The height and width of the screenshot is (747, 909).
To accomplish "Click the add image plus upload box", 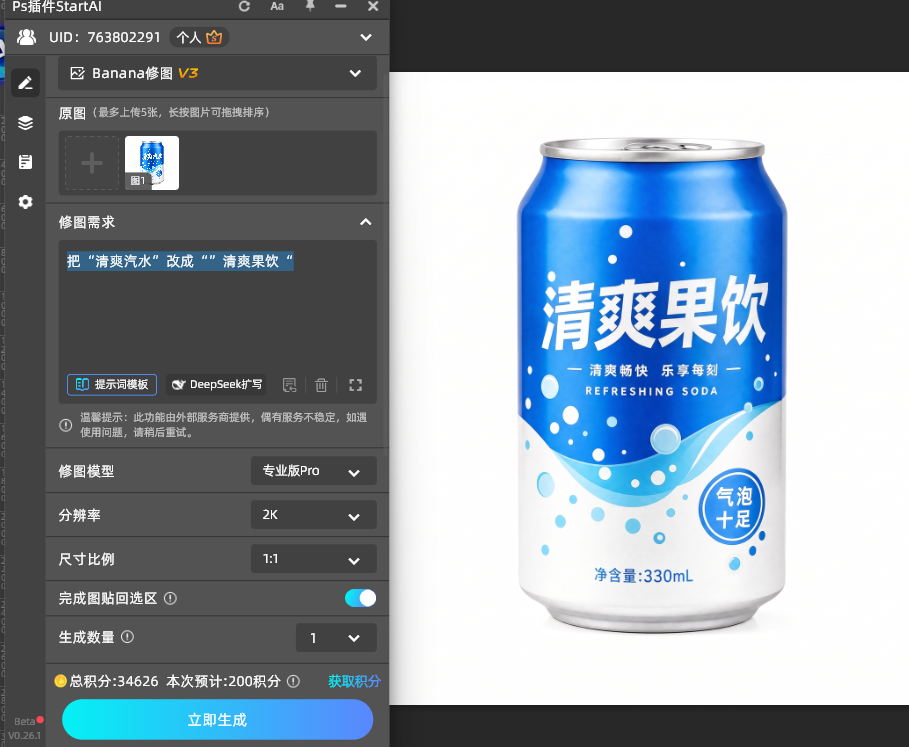I will coord(92,163).
